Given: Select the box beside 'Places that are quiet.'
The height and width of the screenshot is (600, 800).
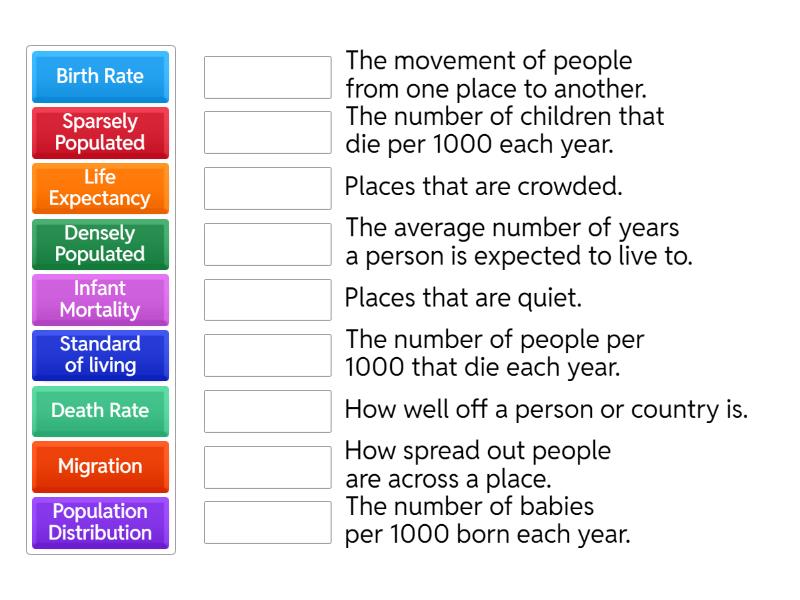Looking at the screenshot, I should pos(265,299).
